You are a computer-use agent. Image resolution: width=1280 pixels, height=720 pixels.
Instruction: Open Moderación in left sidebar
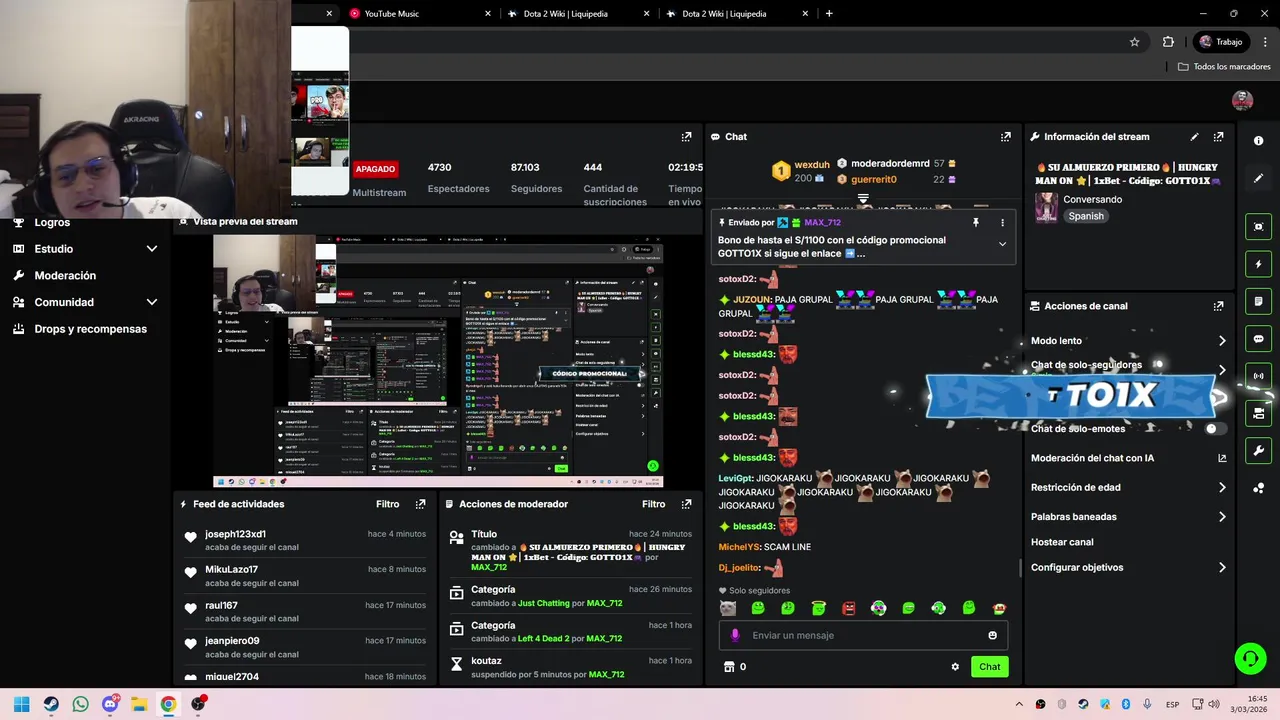click(x=65, y=276)
